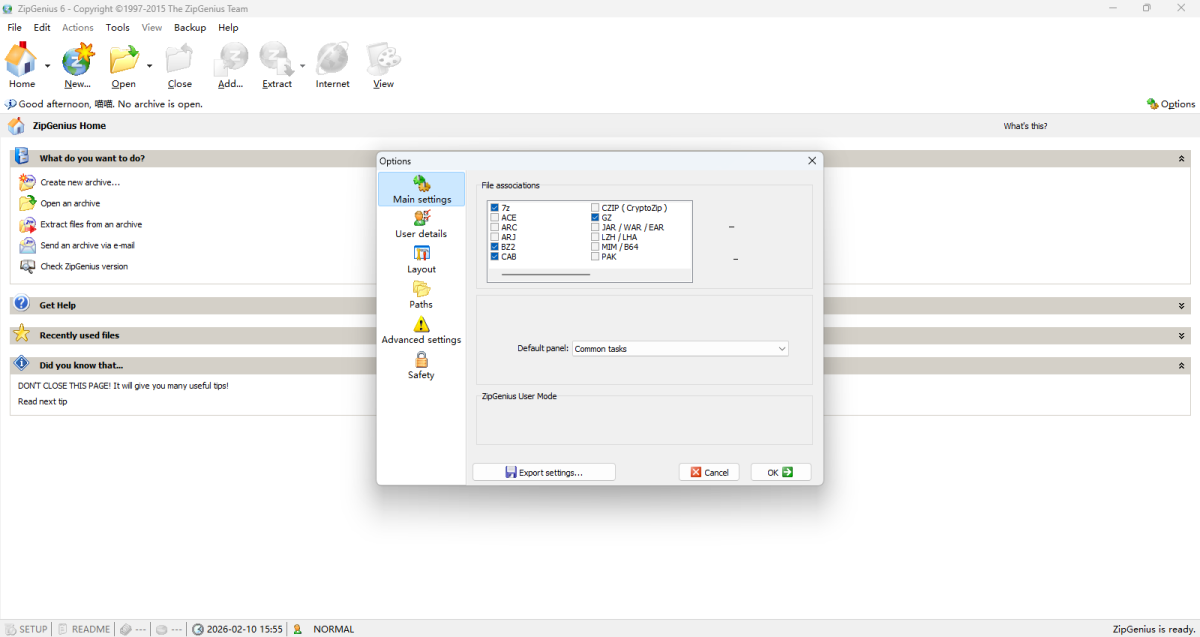This screenshot has height=637, width=1200.
Task: Uncheck the 7z file association
Action: tap(495, 208)
